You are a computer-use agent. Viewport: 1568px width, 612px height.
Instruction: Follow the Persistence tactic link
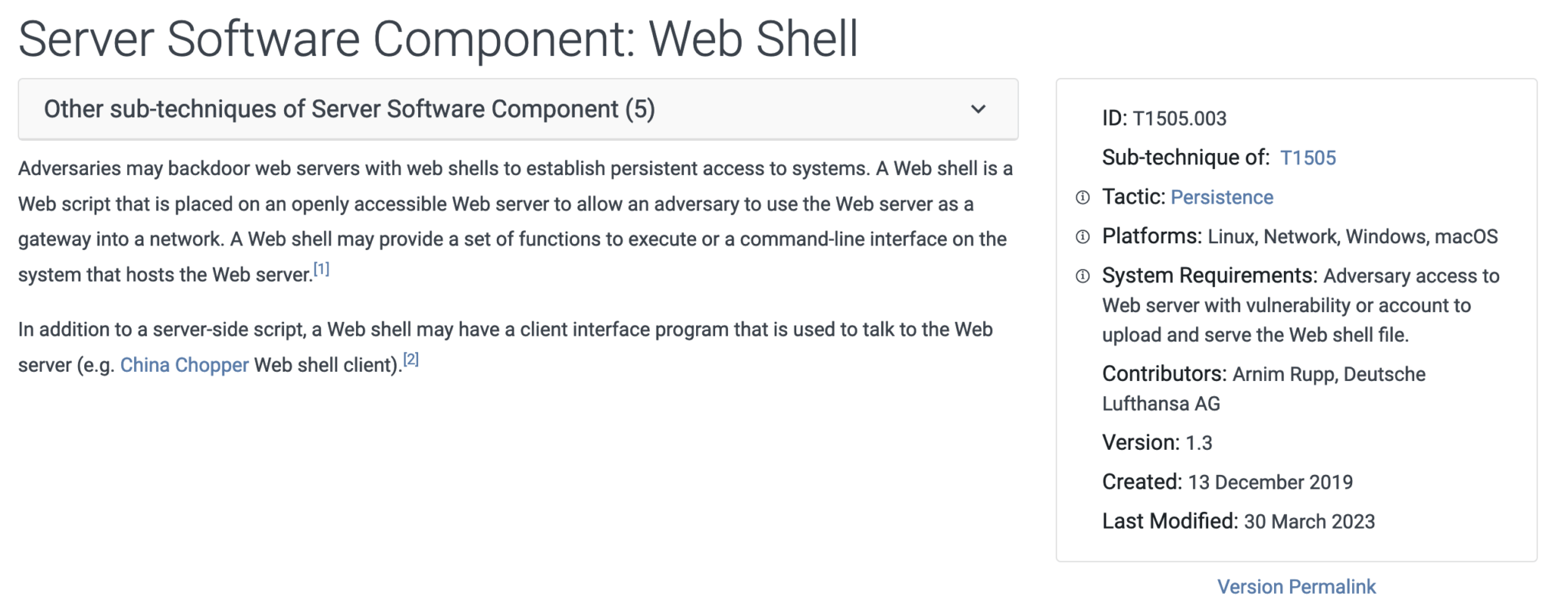click(1221, 197)
